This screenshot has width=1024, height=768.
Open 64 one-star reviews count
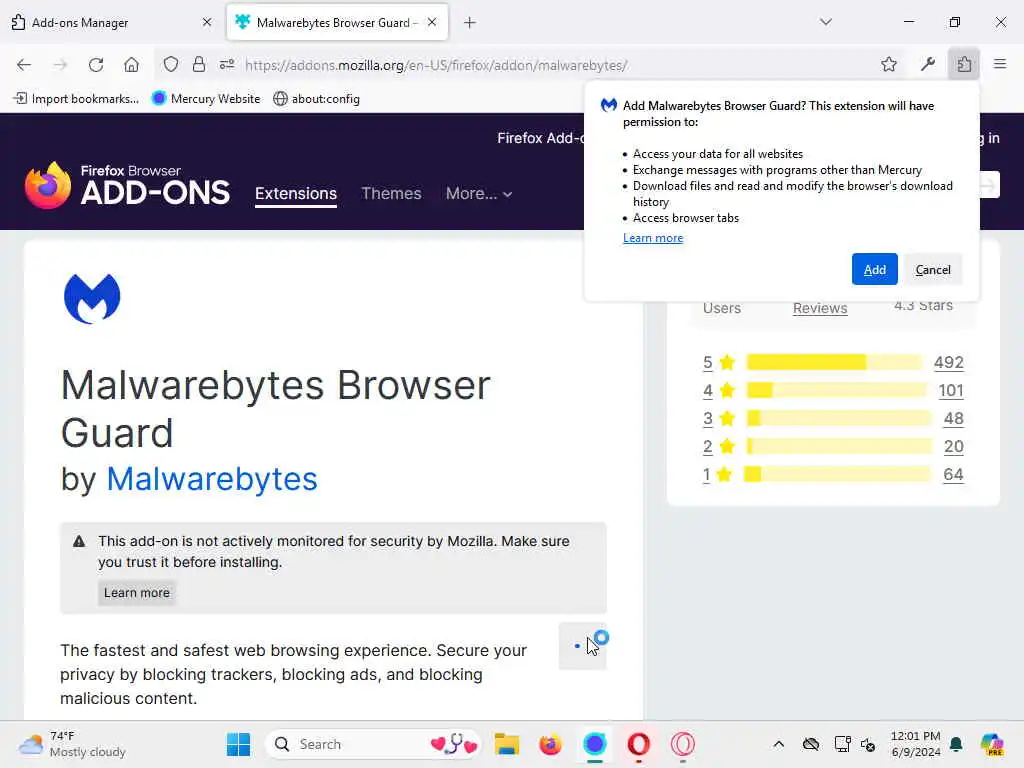click(x=953, y=475)
